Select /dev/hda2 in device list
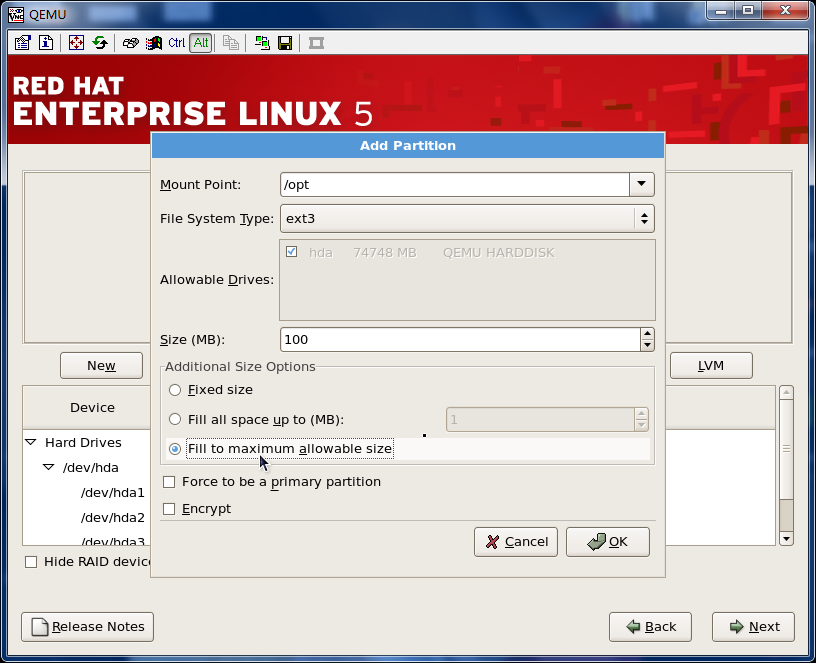This screenshot has width=816, height=663. [x=112, y=517]
